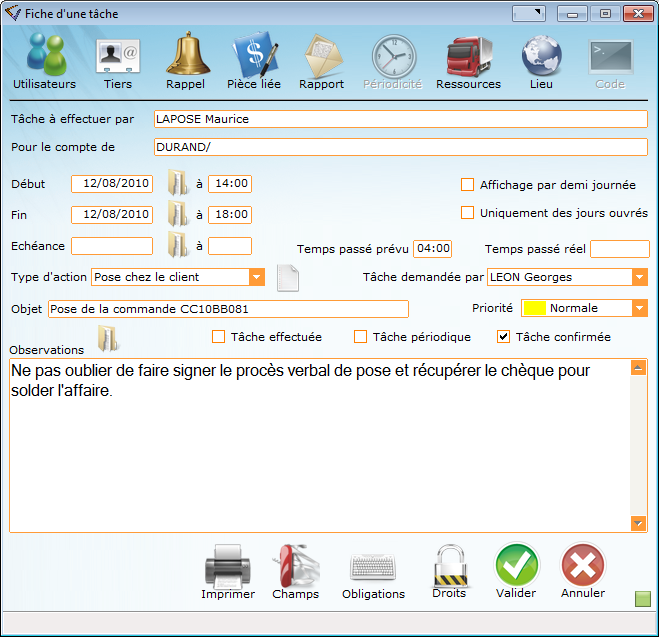Image resolution: width=659 pixels, height=637 pixels.
Task: Open the Ressources truck icon
Action: click(x=469, y=56)
